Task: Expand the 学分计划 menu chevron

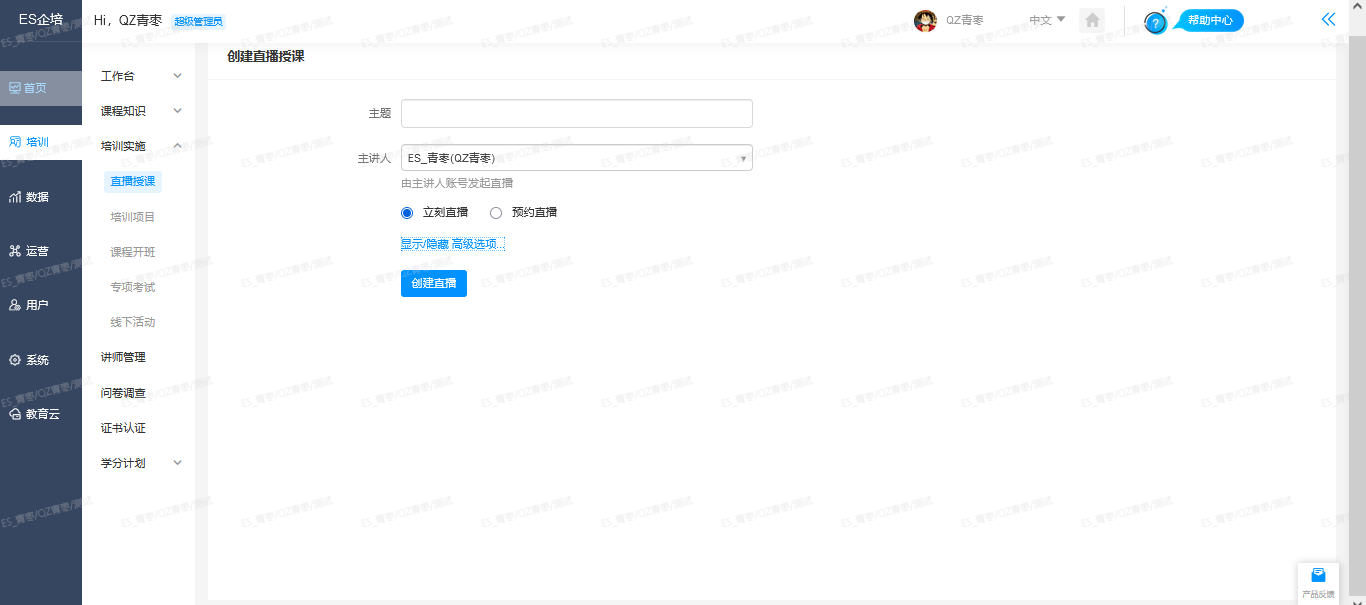Action: pyautogui.click(x=178, y=463)
